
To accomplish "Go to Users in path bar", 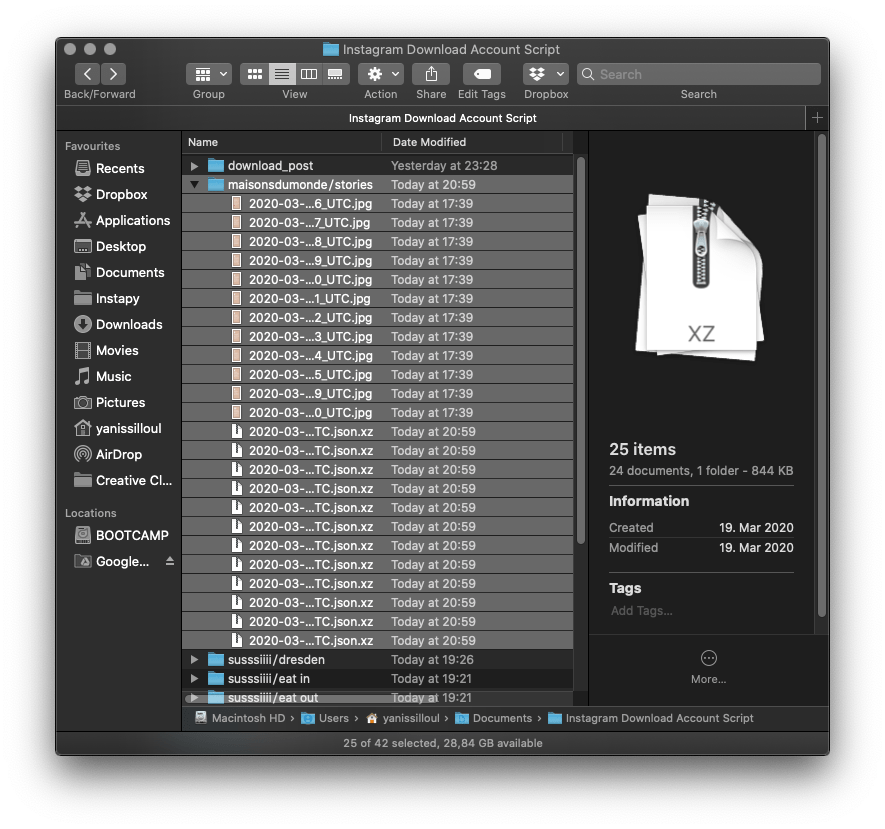I will [325, 718].
